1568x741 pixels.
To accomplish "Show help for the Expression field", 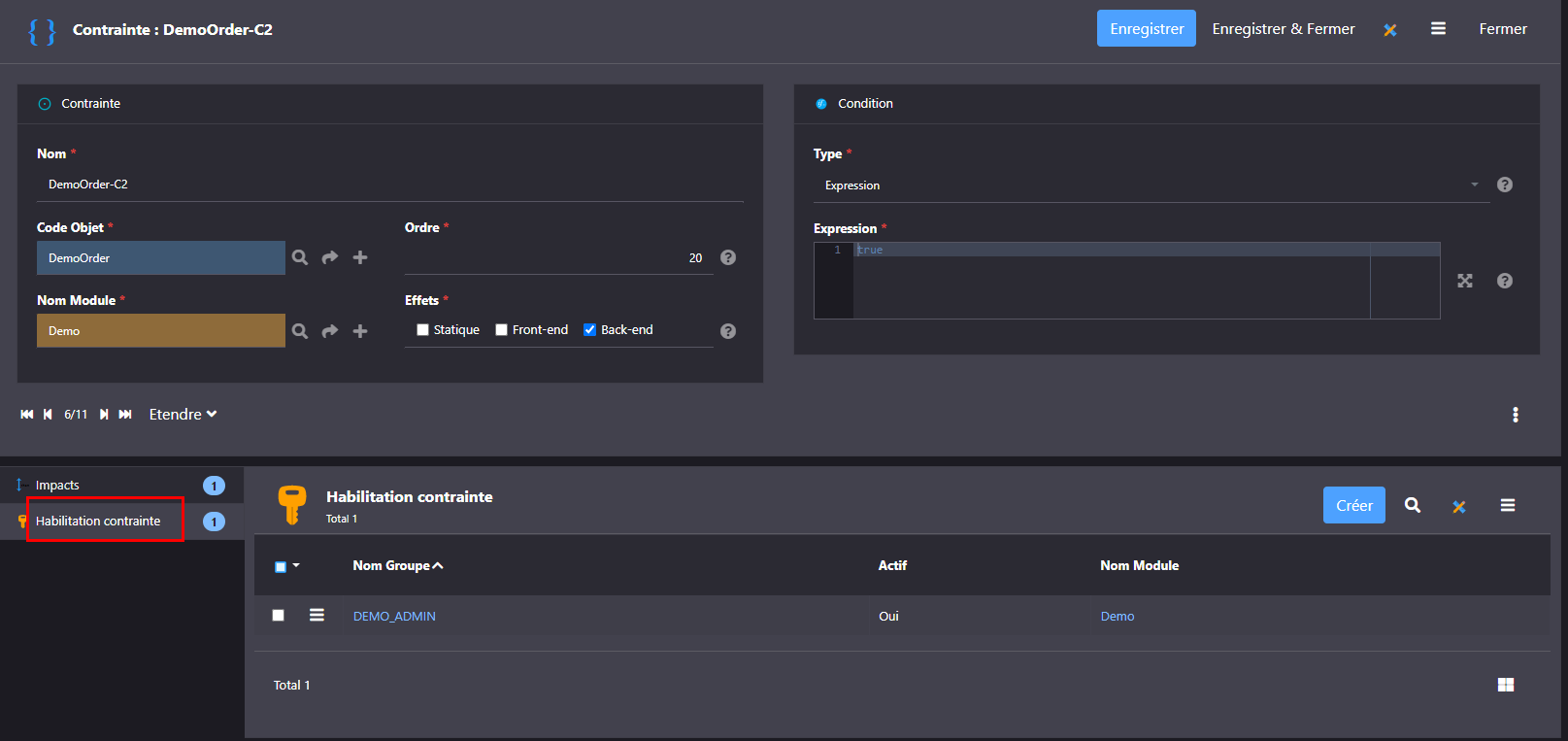I will (x=1505, y=281).
